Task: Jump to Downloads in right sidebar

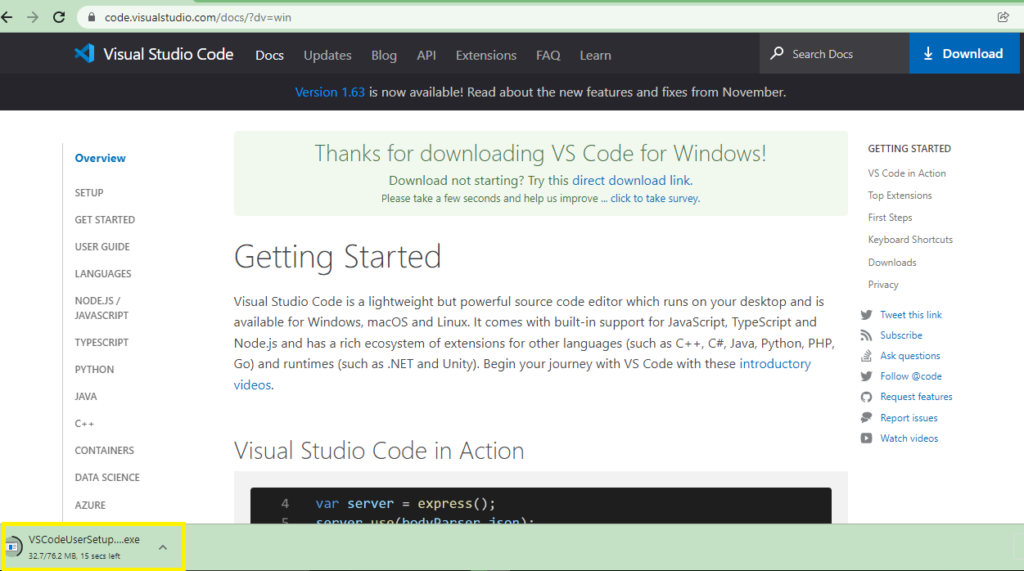Action: tap(891, 263)
